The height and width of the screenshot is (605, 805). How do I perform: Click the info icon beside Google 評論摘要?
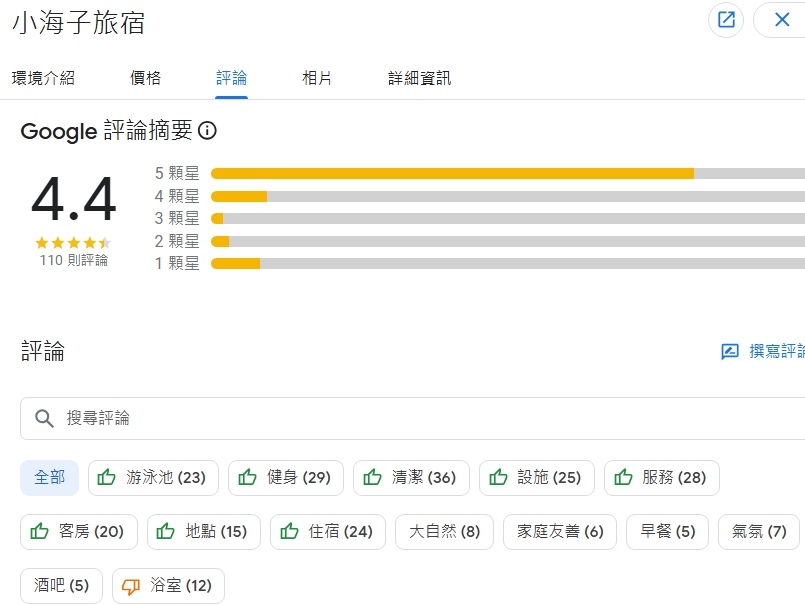tap(208, 131)
